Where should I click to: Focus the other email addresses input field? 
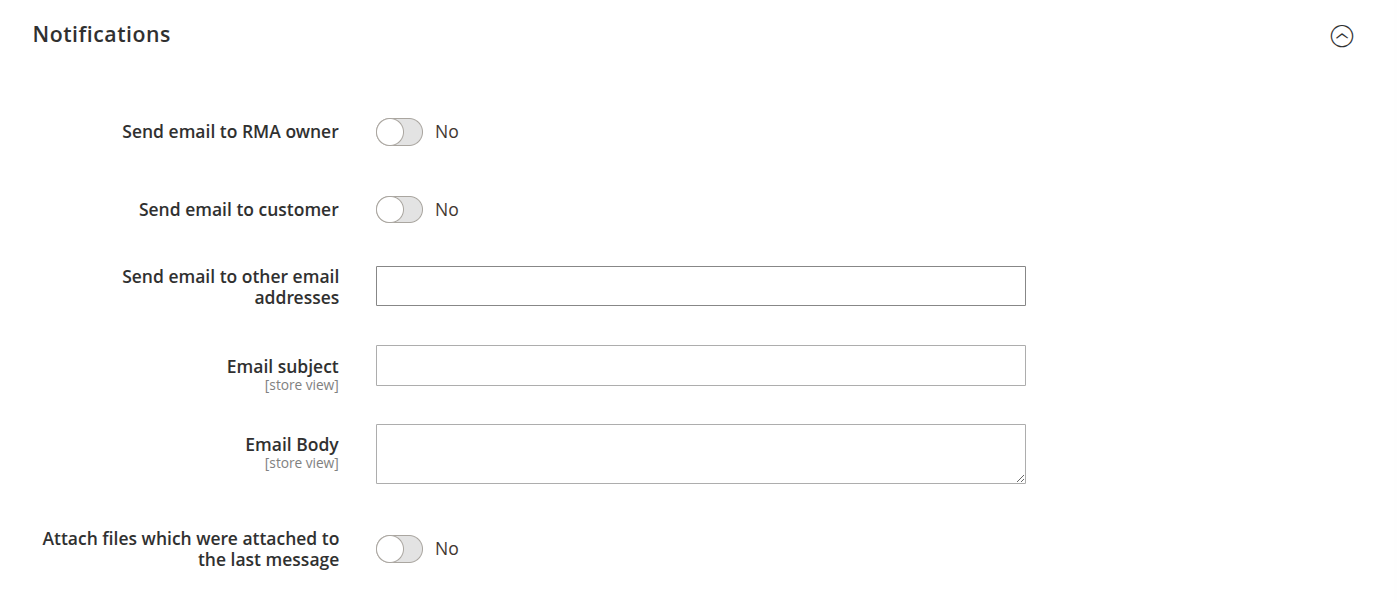point(700,286)
